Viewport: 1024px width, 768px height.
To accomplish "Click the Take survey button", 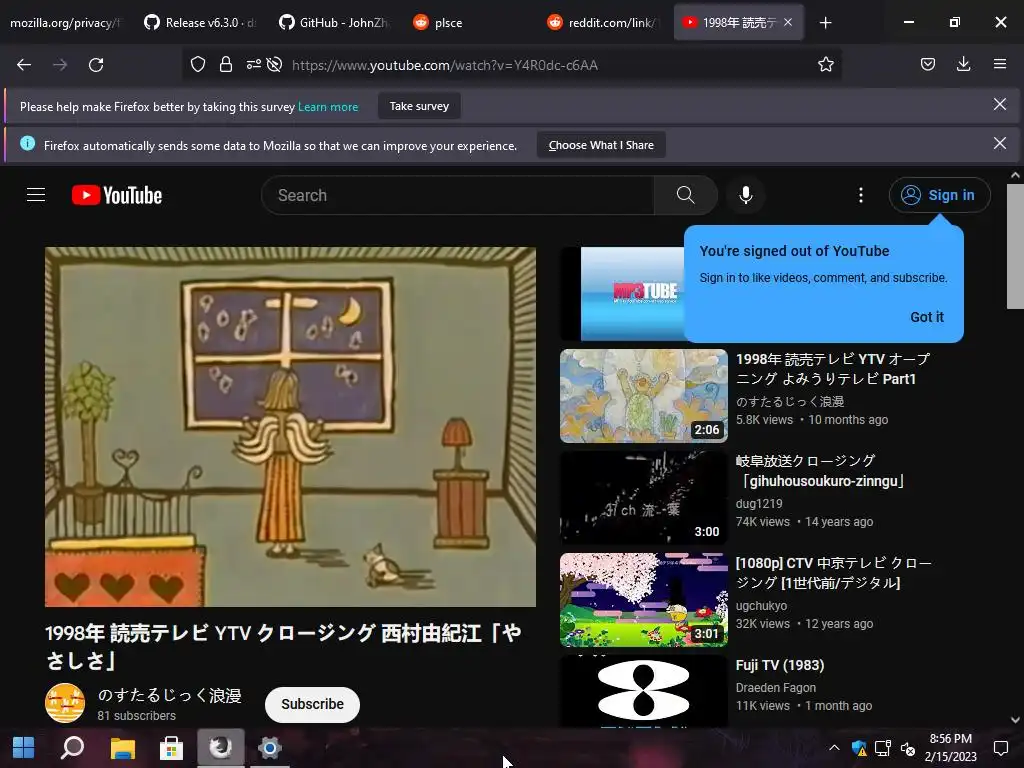I will (419, 106).
